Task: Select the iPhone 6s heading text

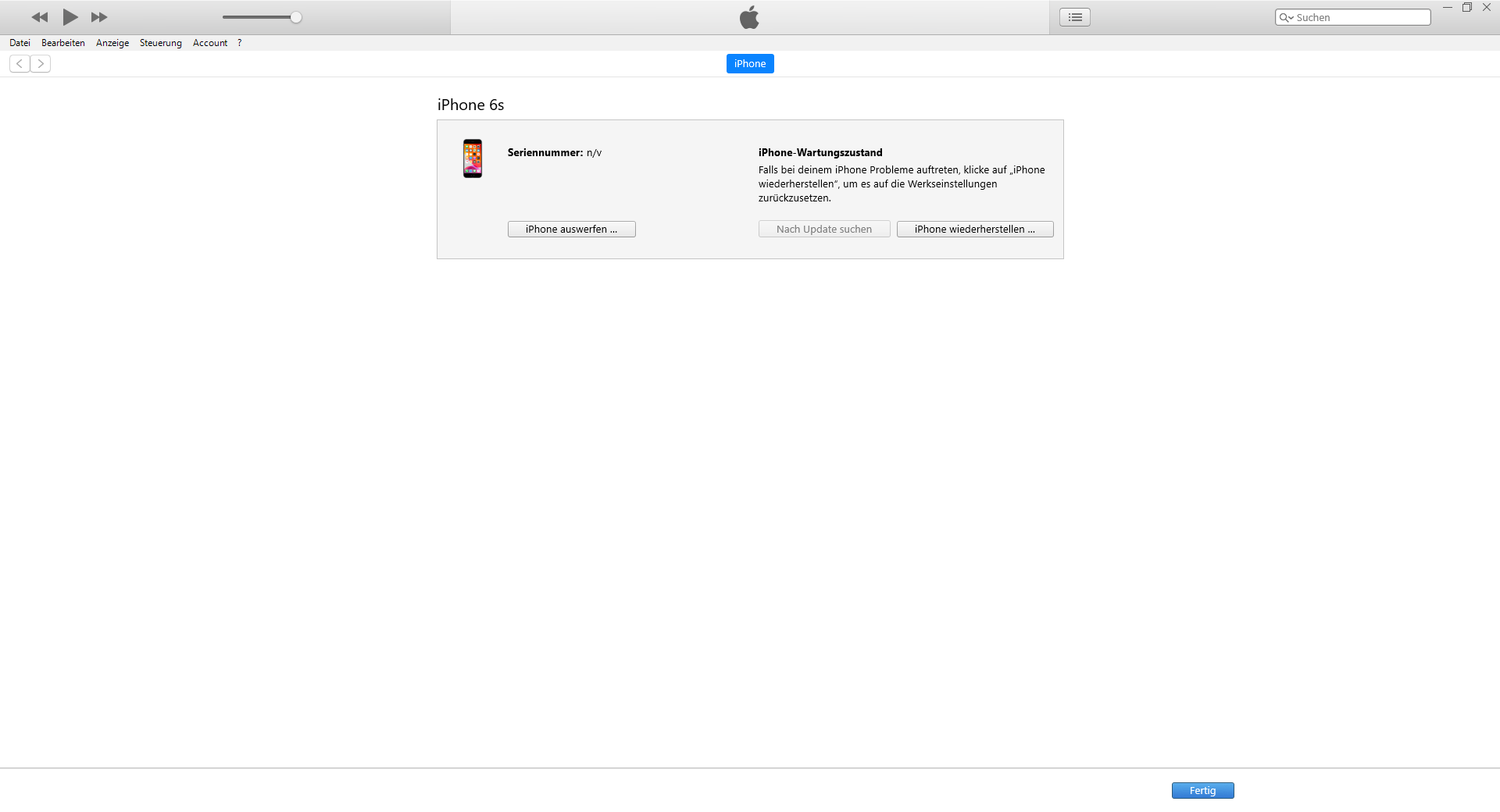Action: tap(470, 105)
